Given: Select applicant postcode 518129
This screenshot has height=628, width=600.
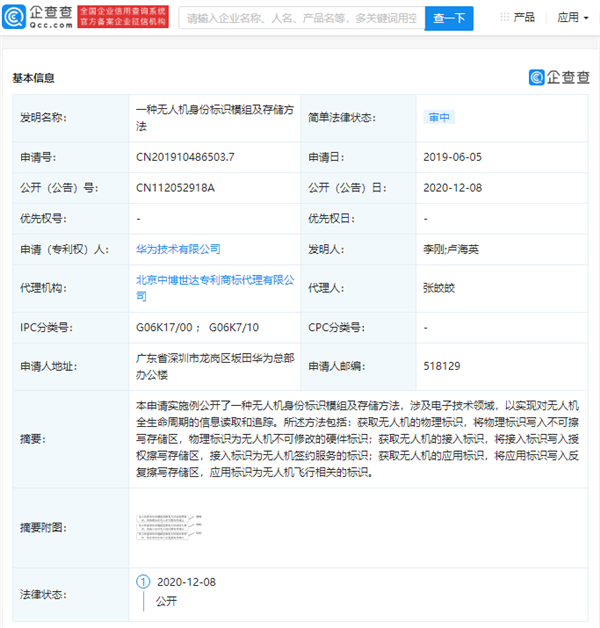Looking at the screenshot, I should [x=442, y=366].
